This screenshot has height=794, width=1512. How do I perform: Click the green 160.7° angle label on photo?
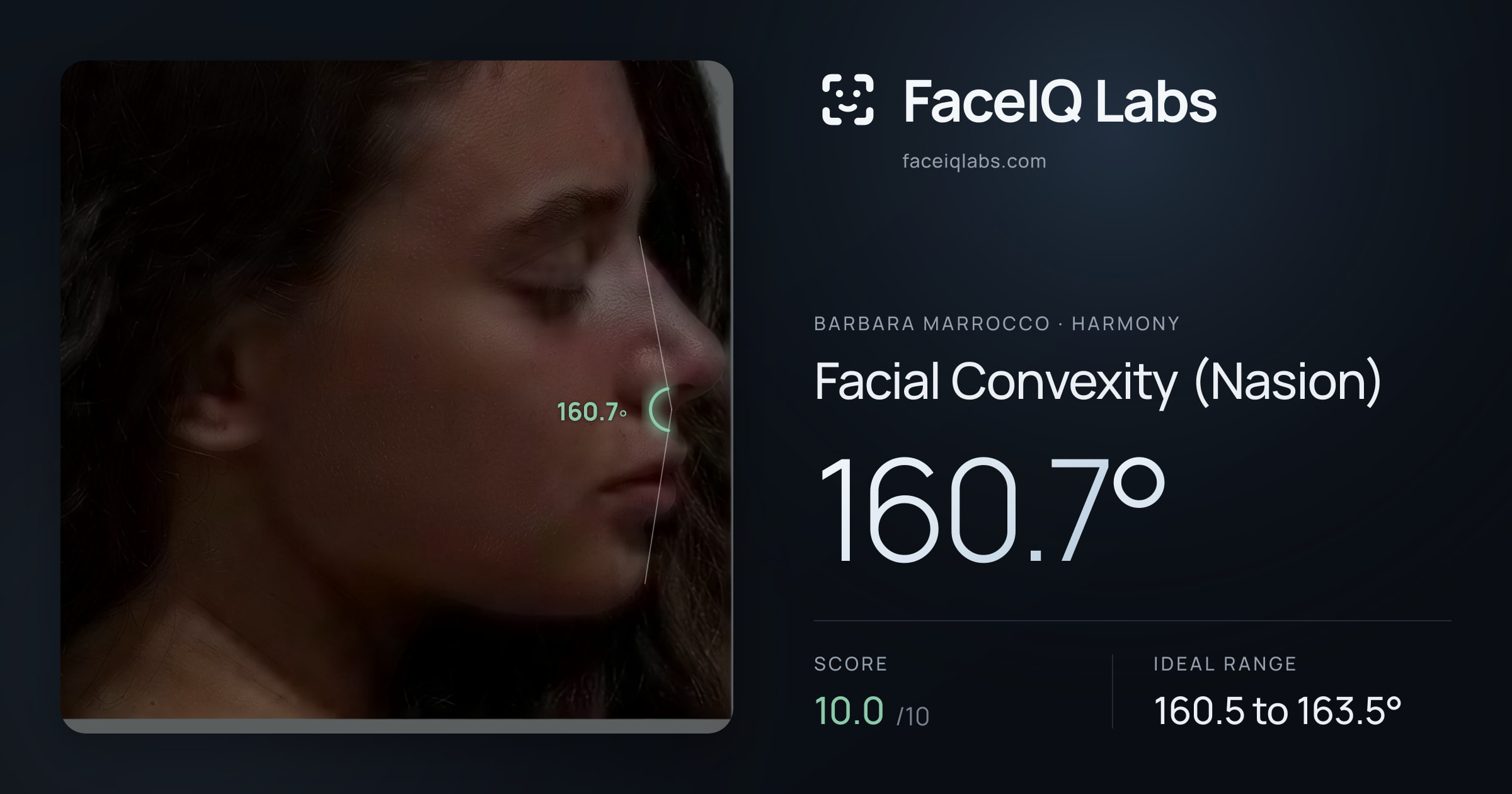[x=592, y=412]
